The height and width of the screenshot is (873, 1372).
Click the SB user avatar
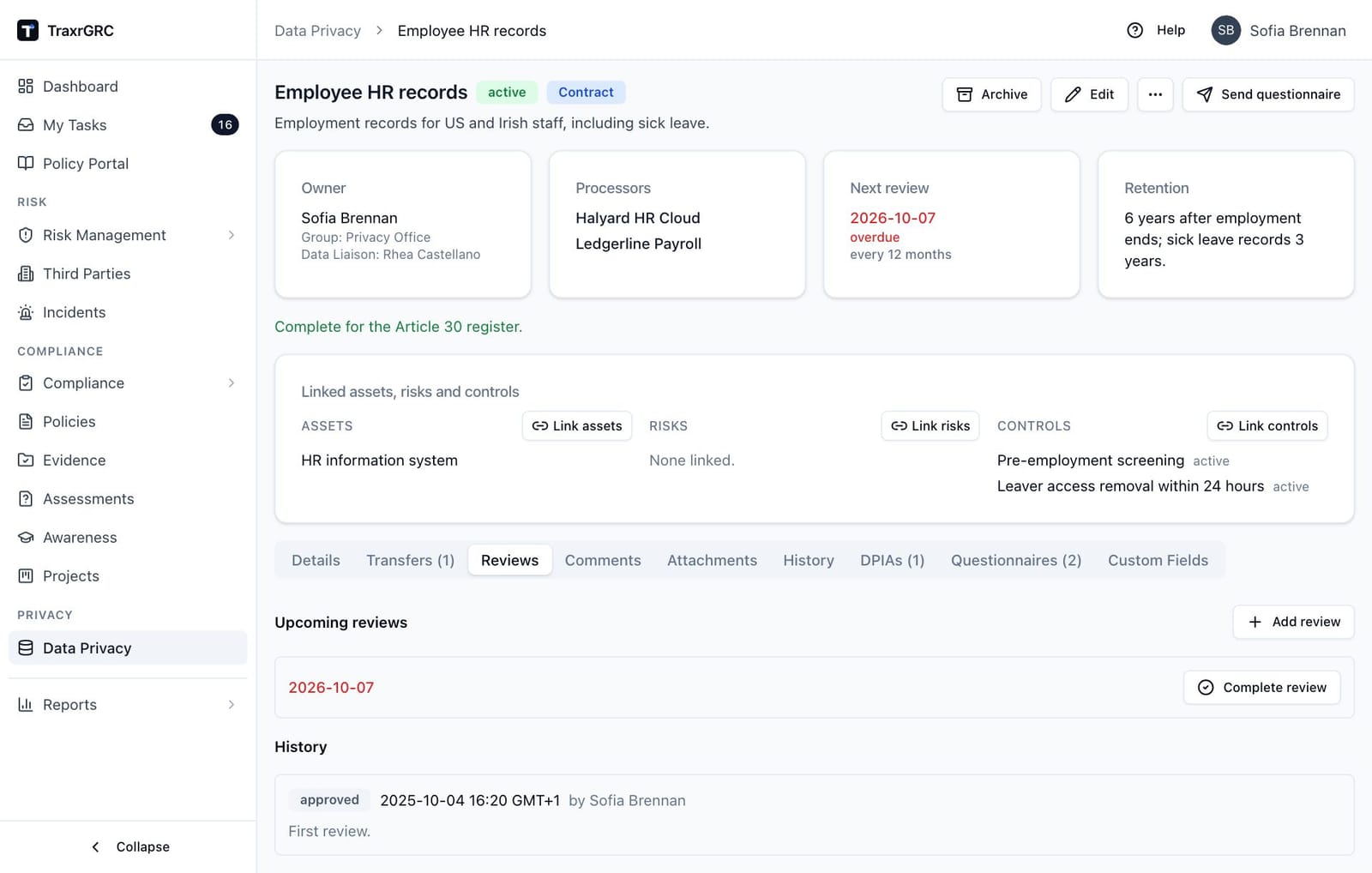point(1225,30)
